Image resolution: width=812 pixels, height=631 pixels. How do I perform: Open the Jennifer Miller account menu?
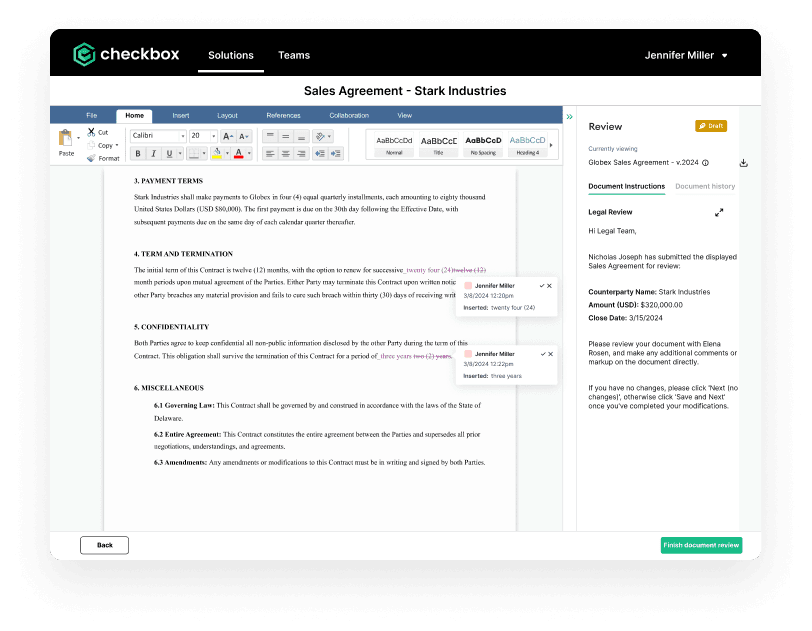686,55
